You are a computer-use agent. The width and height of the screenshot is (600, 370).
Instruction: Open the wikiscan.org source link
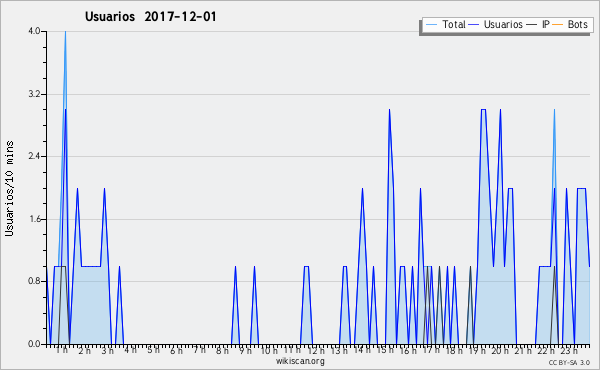click(x=300, y=361)
